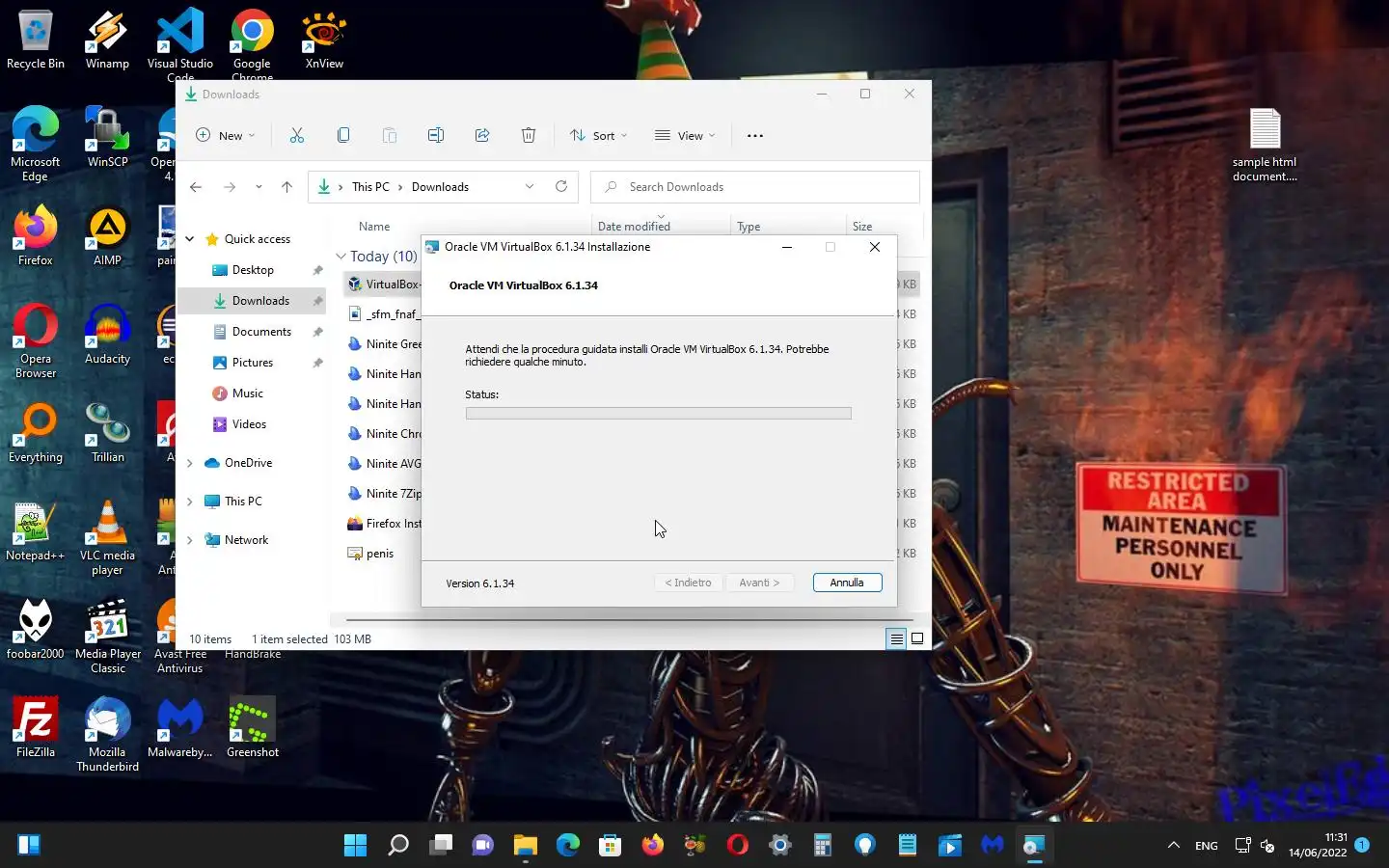Viewport: 1389px width, 868px height.
Task: Launch Greenshot desktop shortcut
Action: point(253,729)
